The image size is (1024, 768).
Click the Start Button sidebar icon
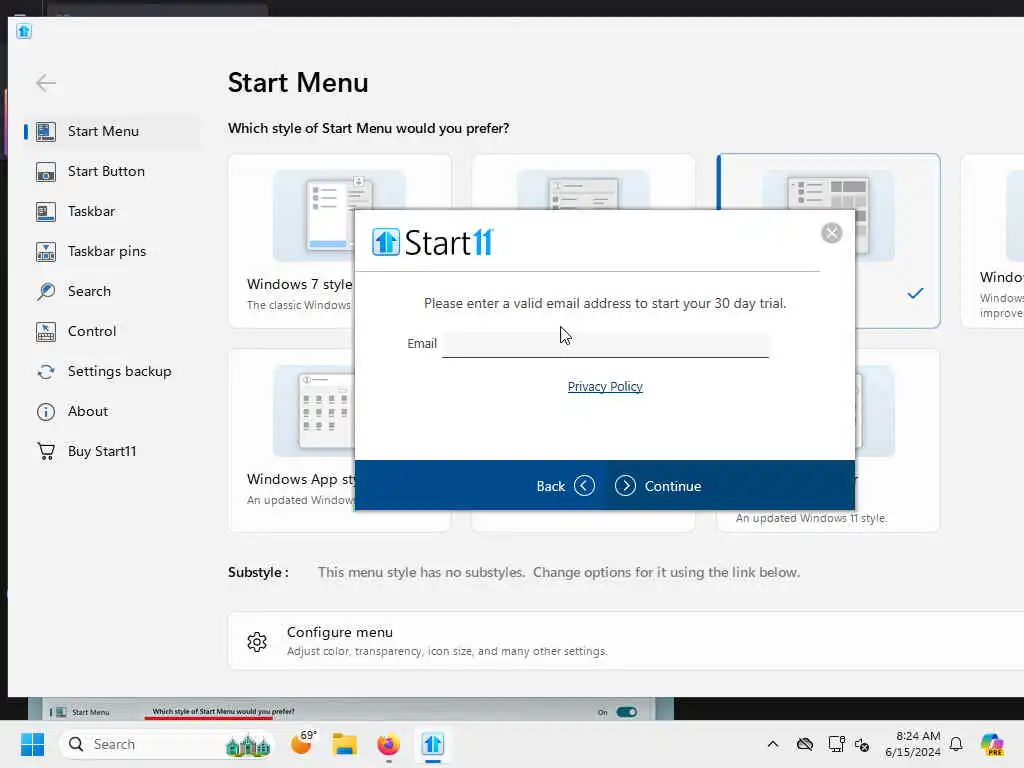[x=46, y=172]
